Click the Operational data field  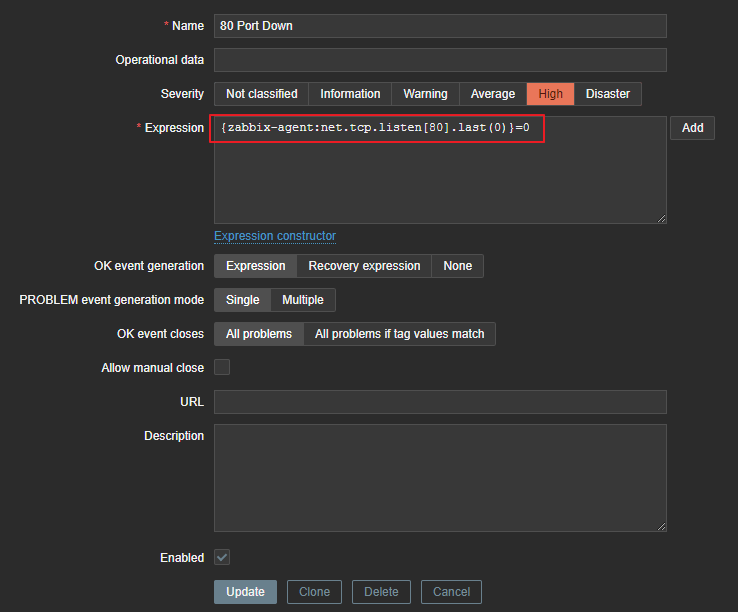pos(440,60)
